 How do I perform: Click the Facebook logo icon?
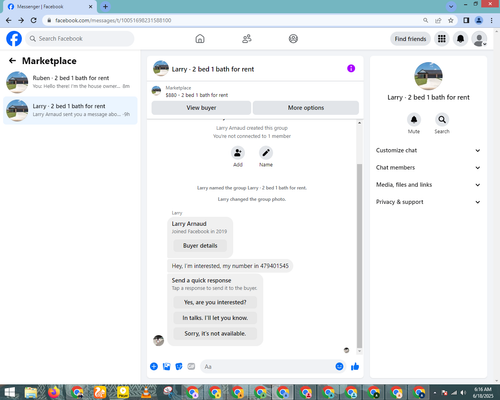click(x=14, y=39)
